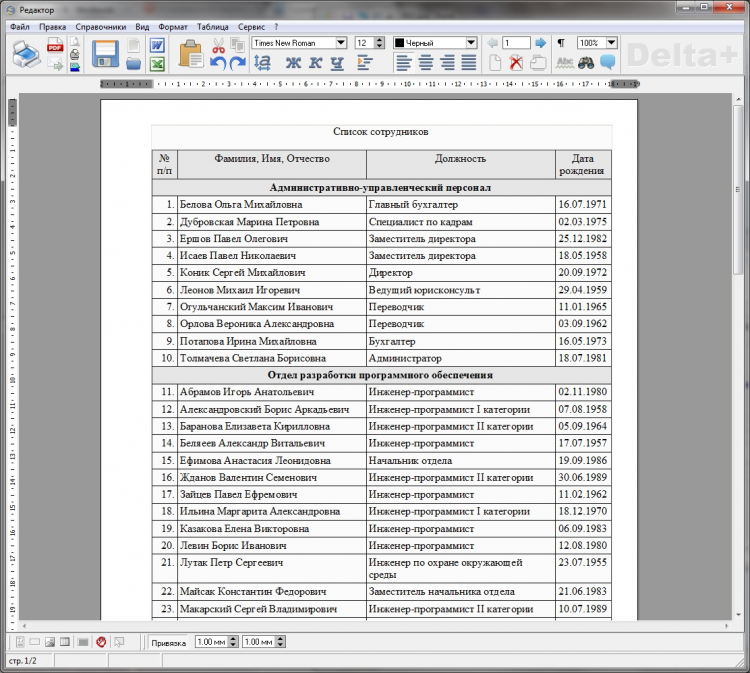Export the document to PDF
The height and width of the screenshot is (673, 750).
(55, 45)
